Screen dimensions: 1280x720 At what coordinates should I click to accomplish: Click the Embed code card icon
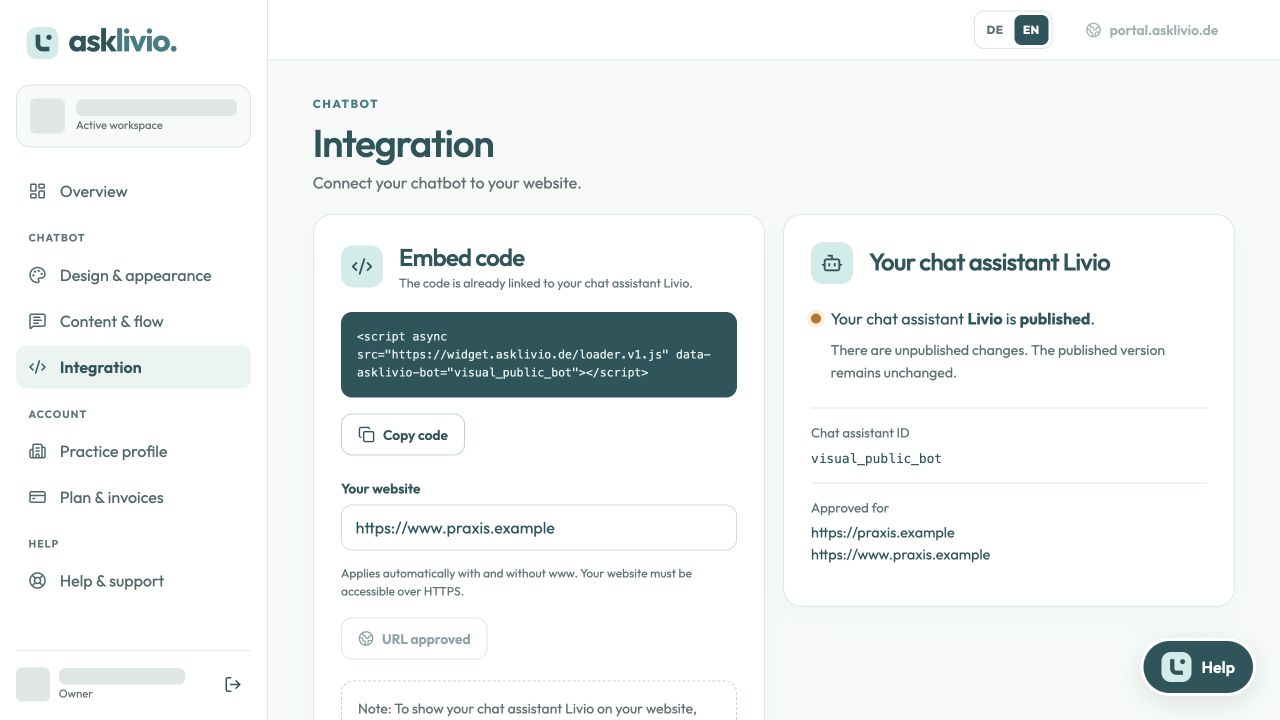[x=362, y=267]
